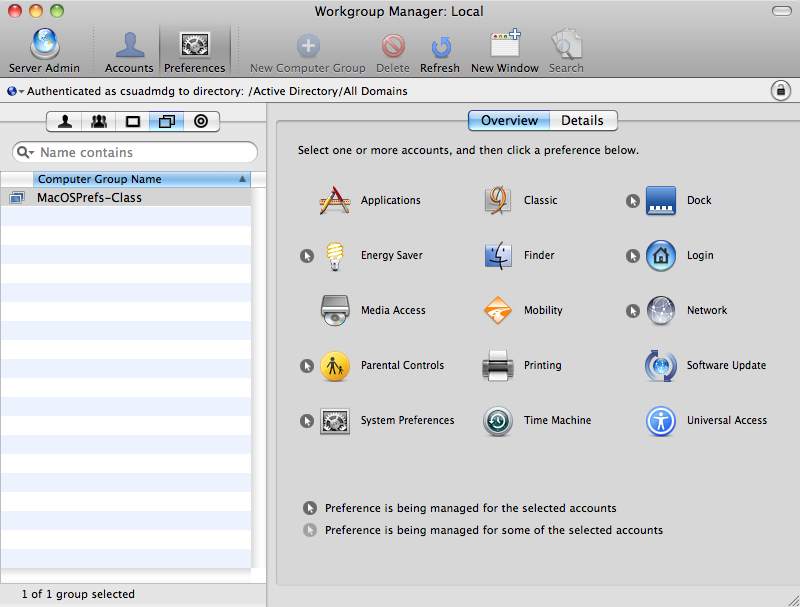
Task: Click the managed indicator beside Login
Action: coord(633,256)
